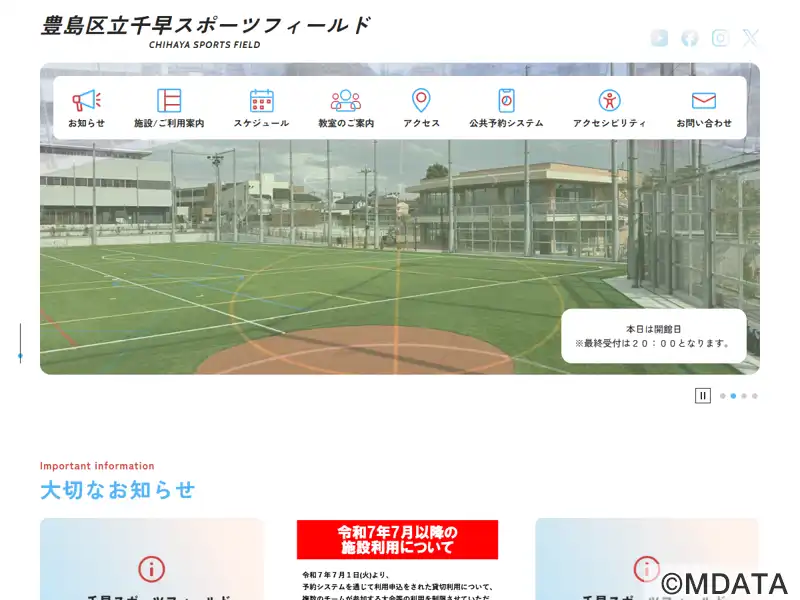Click the people group 教室のご案内 icon

pos(346,101)
